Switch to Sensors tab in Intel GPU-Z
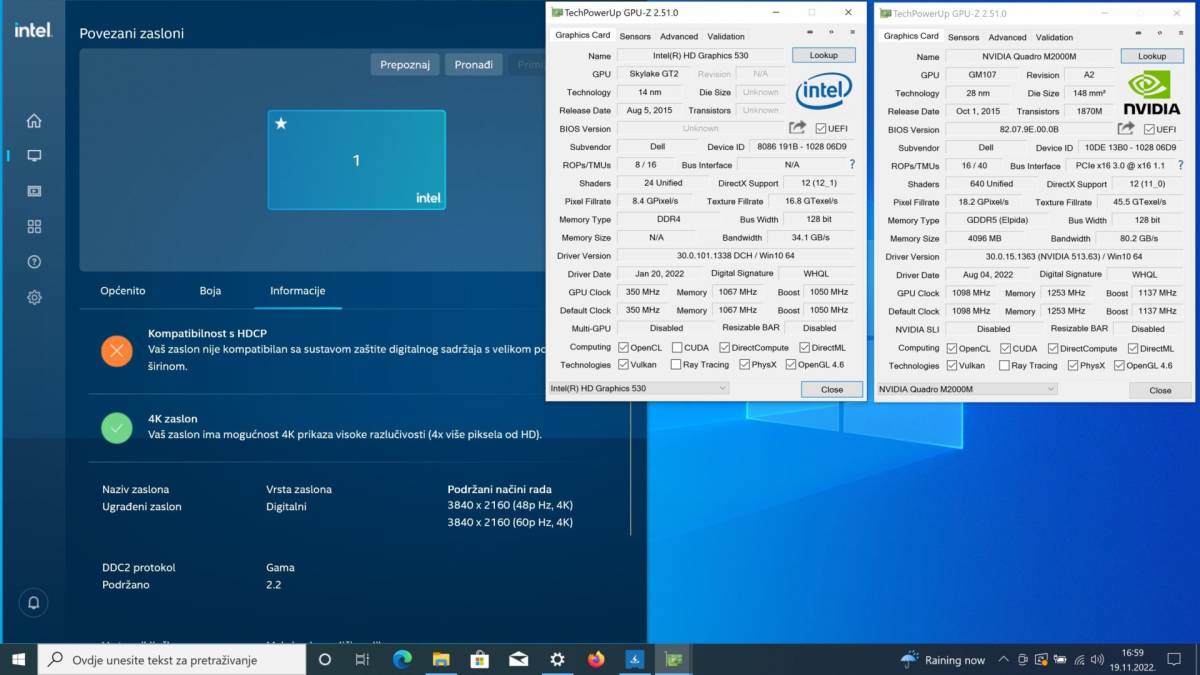This screenshot has height=675, width=1200. (x=634, y=36)
